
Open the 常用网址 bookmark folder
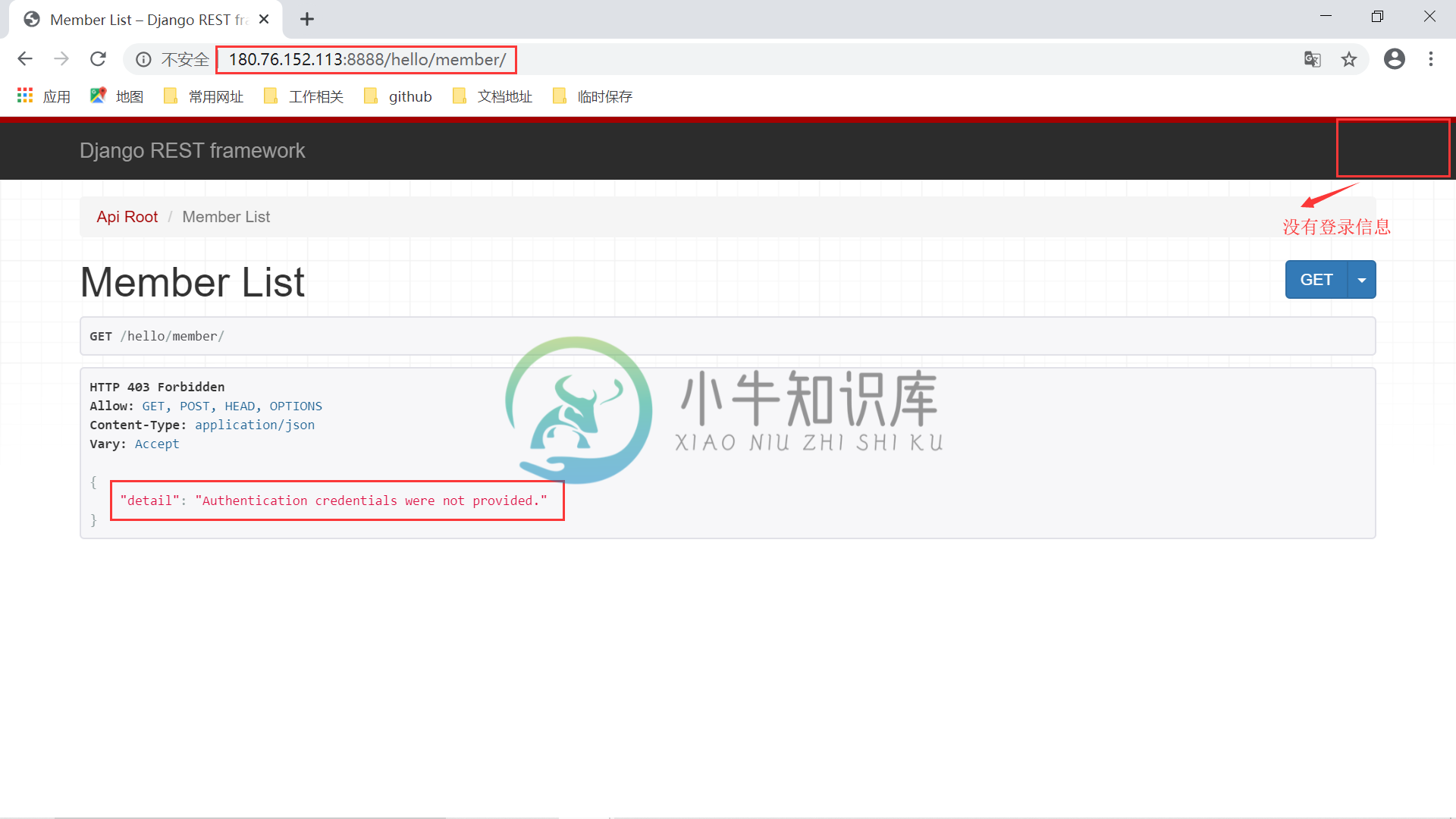point(203,96)
